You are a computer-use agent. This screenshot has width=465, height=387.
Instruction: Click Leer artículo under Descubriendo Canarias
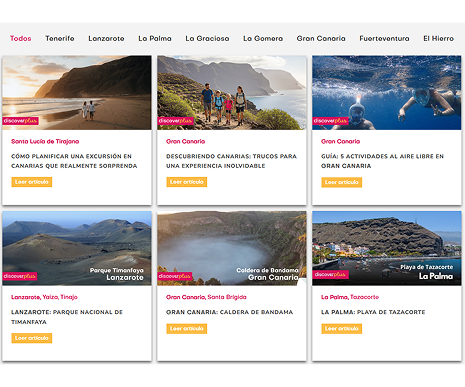pos(187,182)
